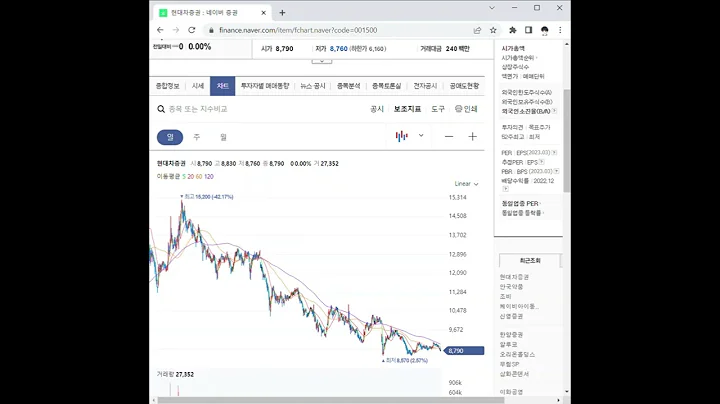Click the address bar URL
Image resolution: width=720 pixels, height=404 pixels.
coord(298,30)
